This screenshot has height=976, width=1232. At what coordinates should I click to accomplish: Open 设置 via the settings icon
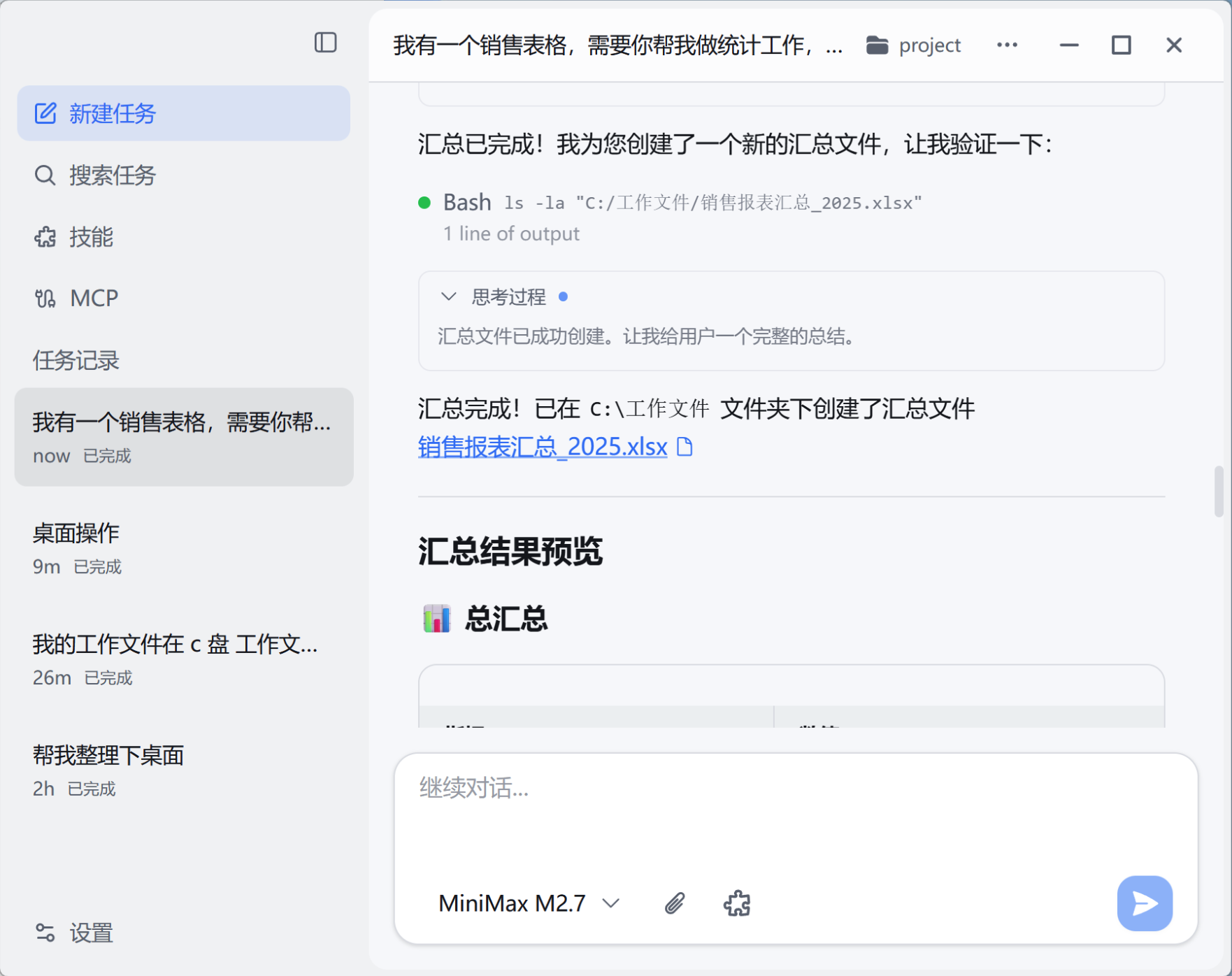[45, 933]
